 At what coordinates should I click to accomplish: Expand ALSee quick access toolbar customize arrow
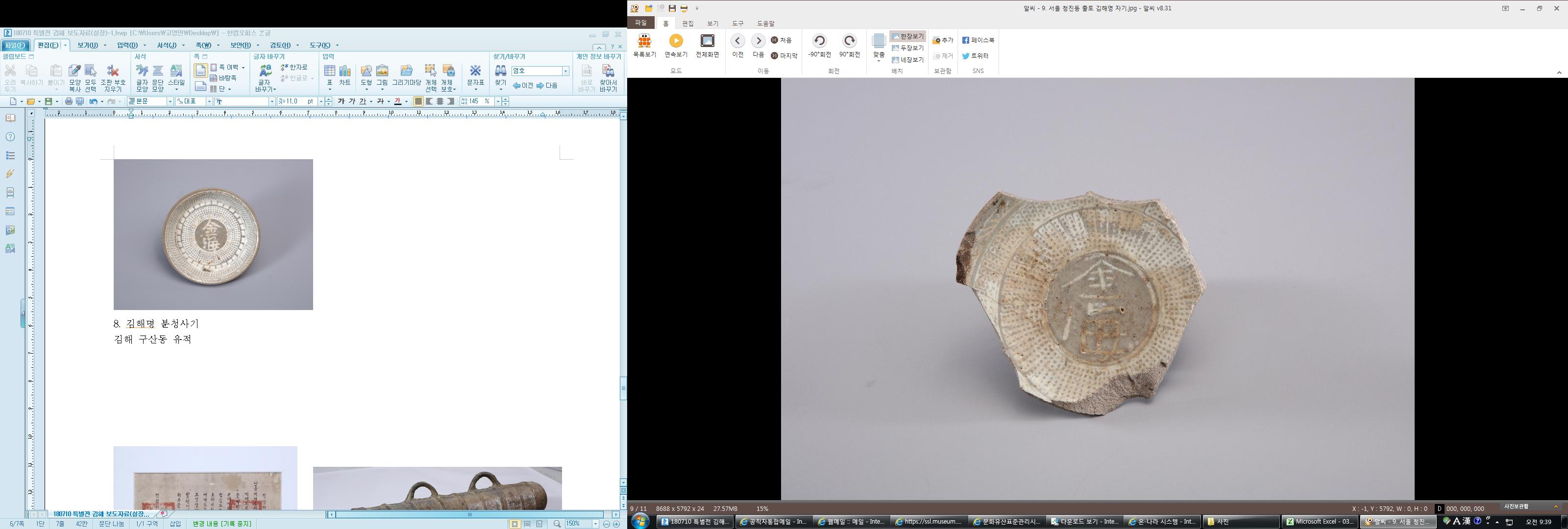[x=697, y=8]
